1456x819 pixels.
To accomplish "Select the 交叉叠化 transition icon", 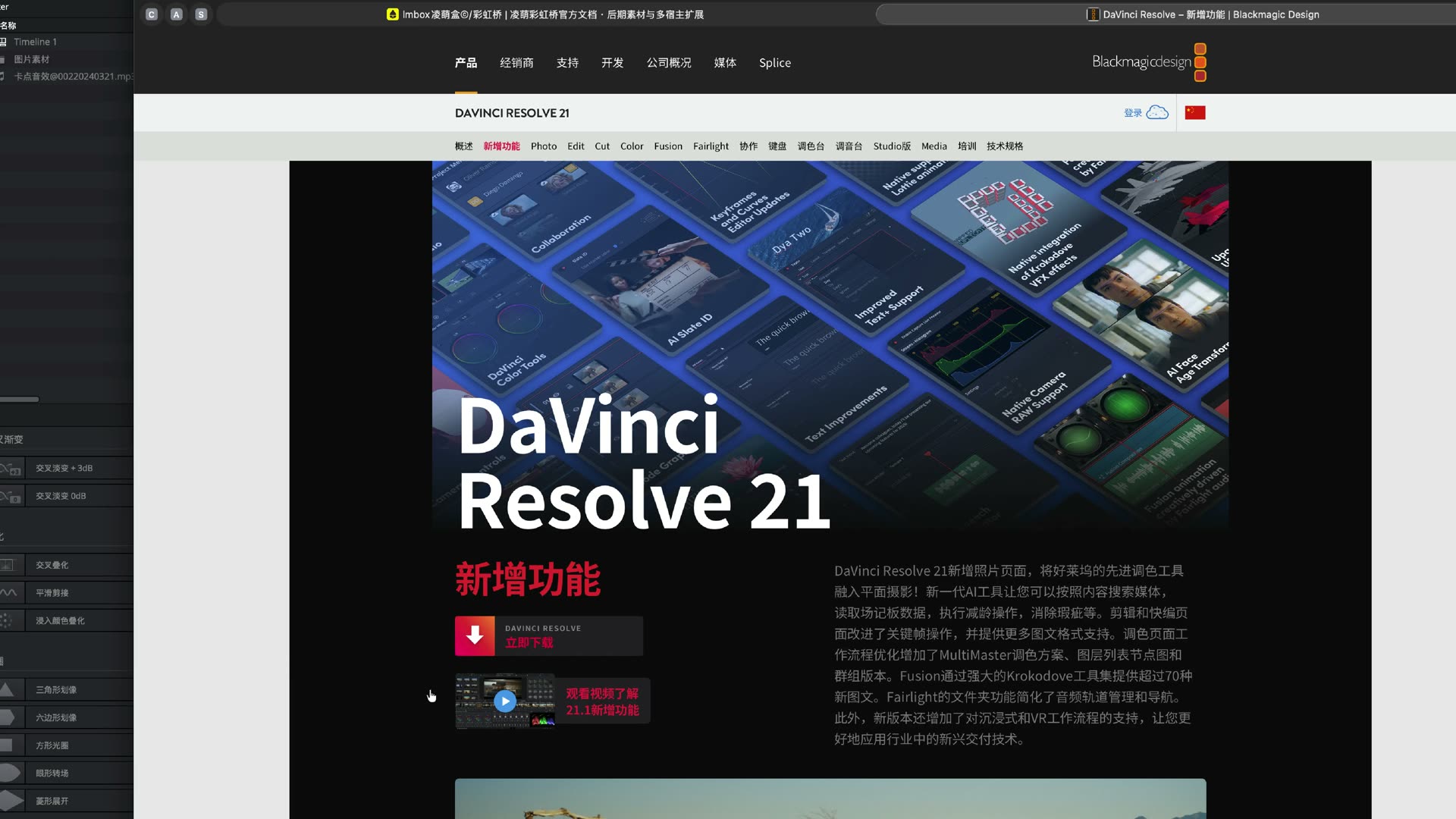I will [8, 565].
